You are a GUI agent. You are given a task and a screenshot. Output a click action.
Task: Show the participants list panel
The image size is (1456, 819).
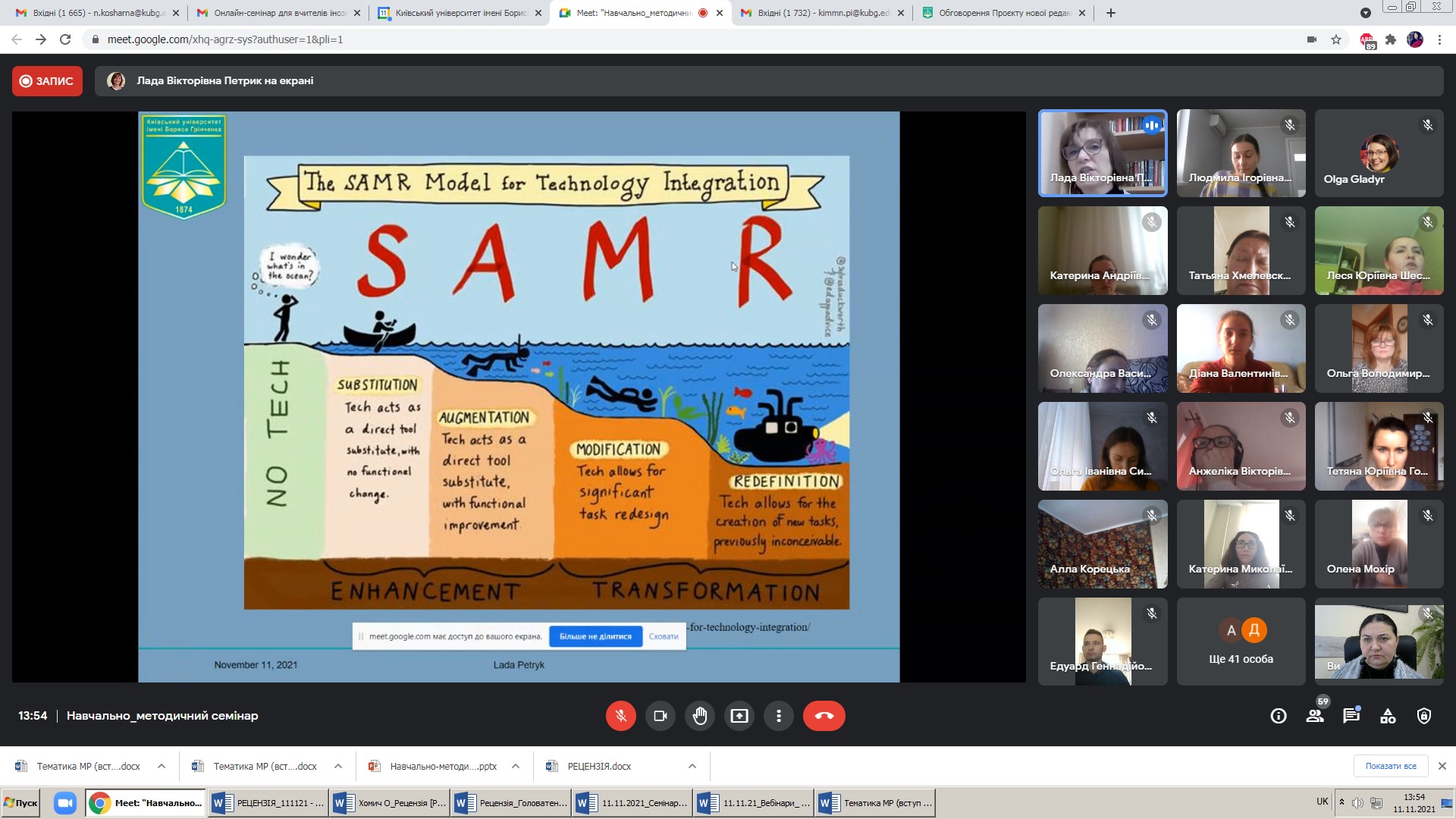(x=1315, y=716)
